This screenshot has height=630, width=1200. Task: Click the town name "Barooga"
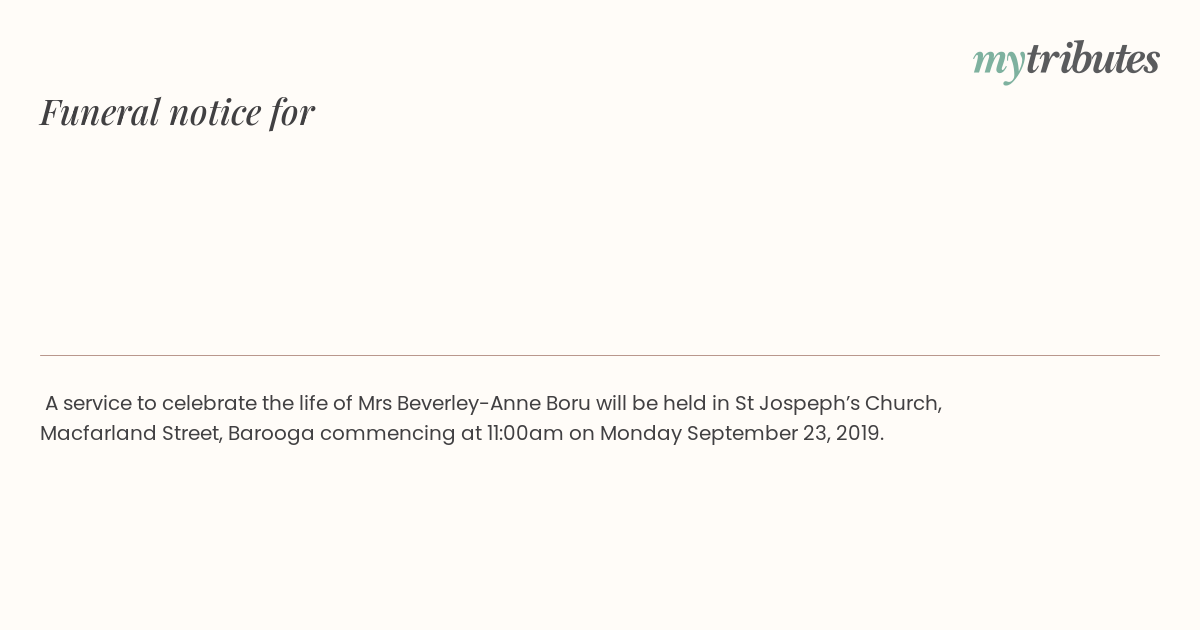(x=271, y=434)
